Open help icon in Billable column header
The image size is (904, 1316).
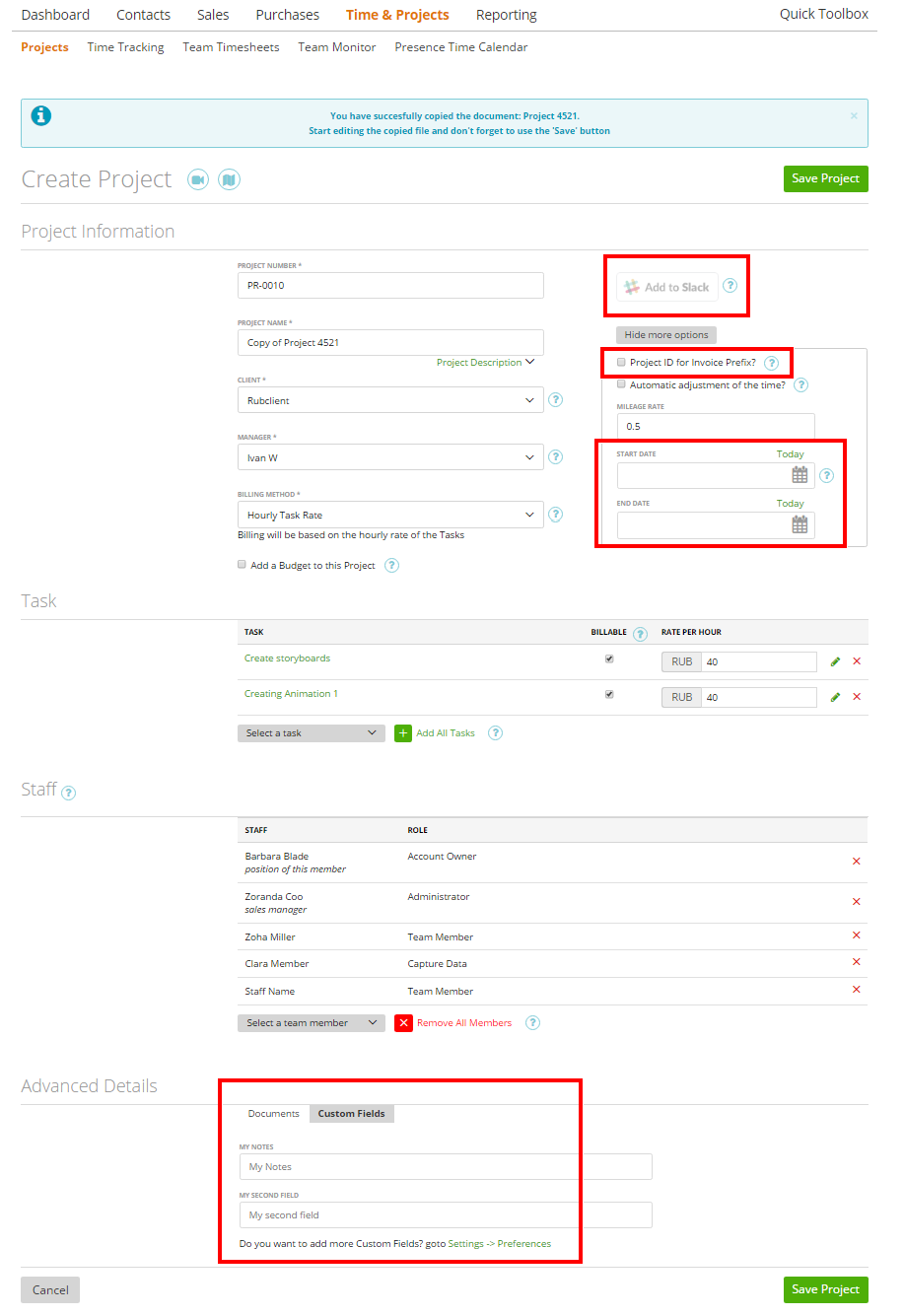641,634
